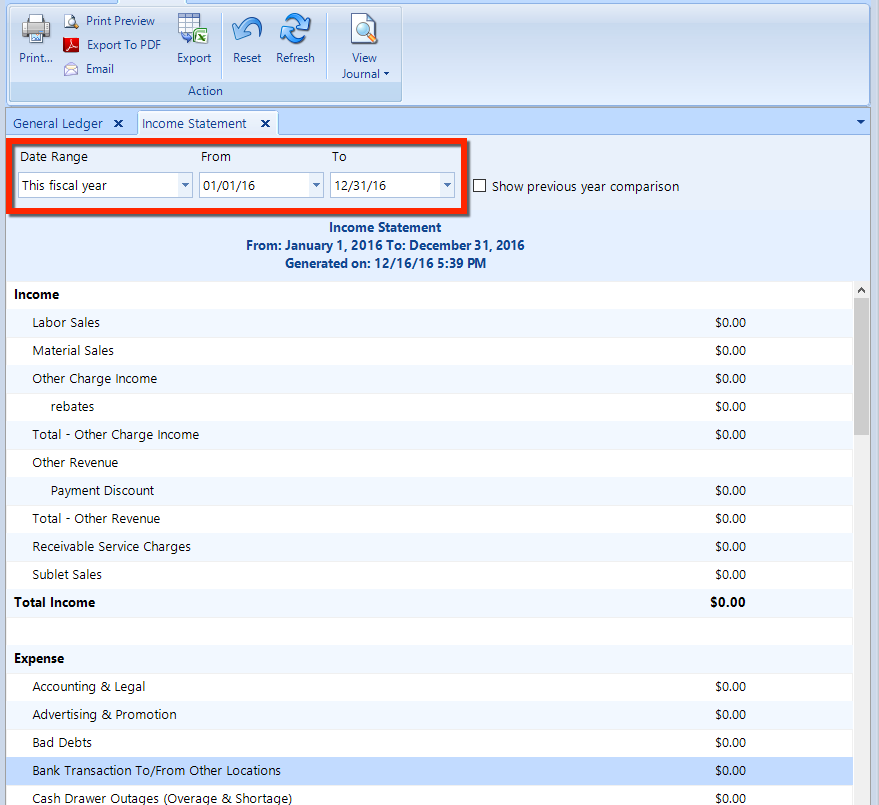Click the scrollbar up arrow
Viewport: 879px width, 805px height.
[x=861, y=289]
